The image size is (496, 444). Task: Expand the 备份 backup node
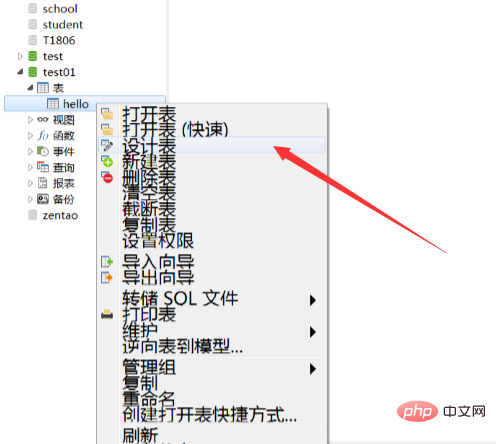click(x=30, y=199)
